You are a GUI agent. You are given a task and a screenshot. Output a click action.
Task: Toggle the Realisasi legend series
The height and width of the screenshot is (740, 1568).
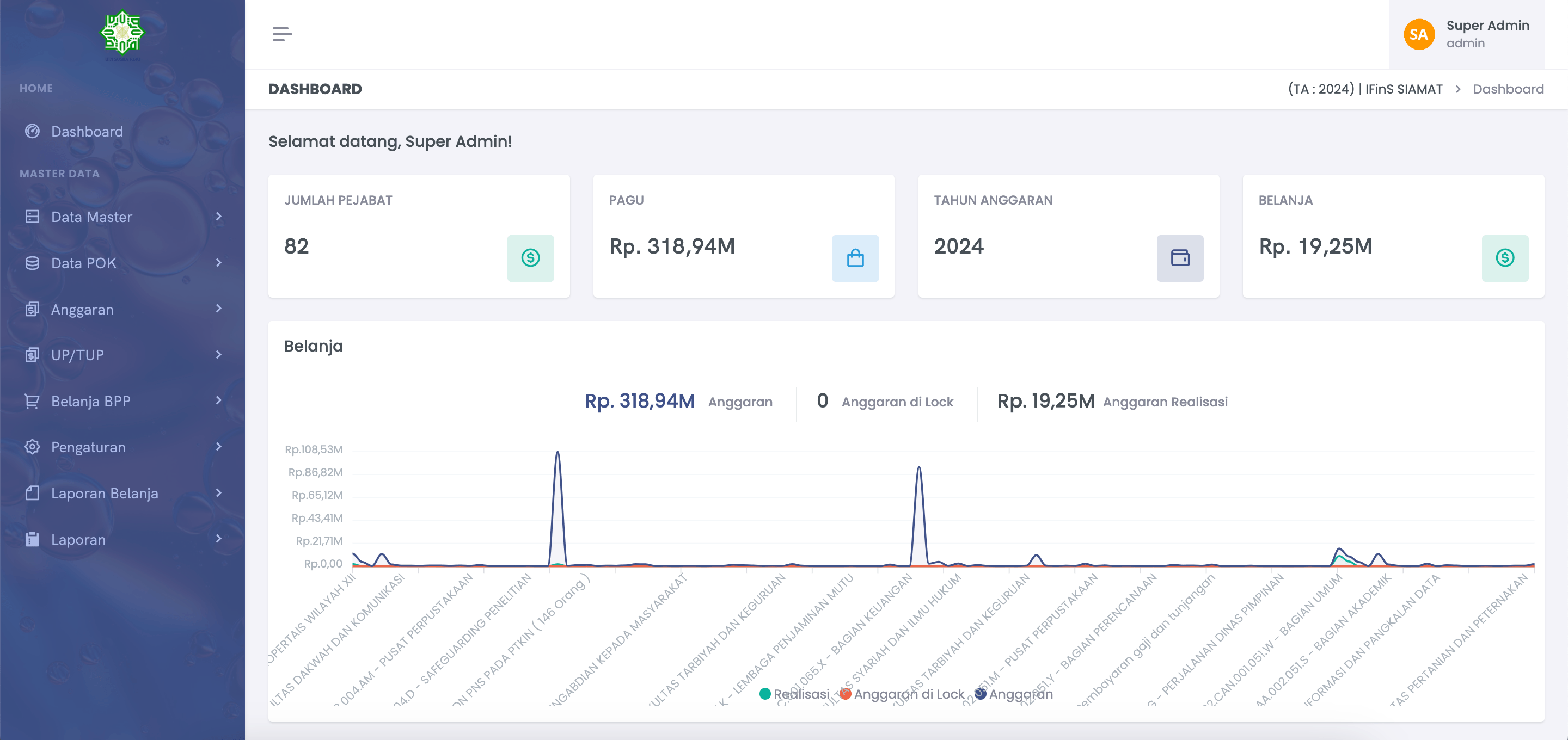coord(794,694)
